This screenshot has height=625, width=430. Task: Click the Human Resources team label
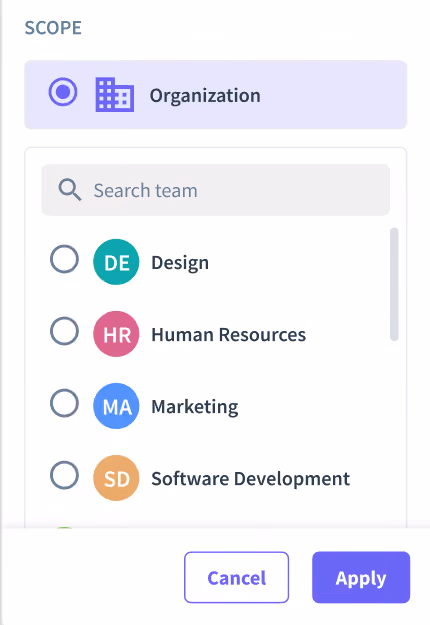point(229,335)
